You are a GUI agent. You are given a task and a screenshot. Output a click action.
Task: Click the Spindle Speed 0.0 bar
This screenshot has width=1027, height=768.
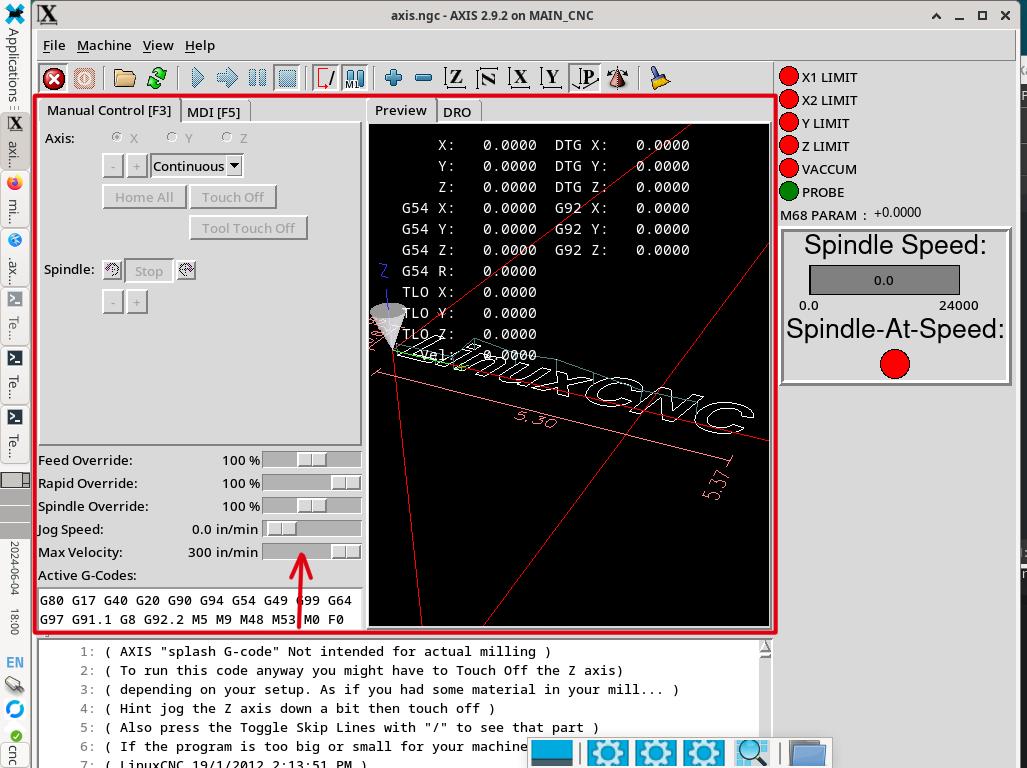884,280
